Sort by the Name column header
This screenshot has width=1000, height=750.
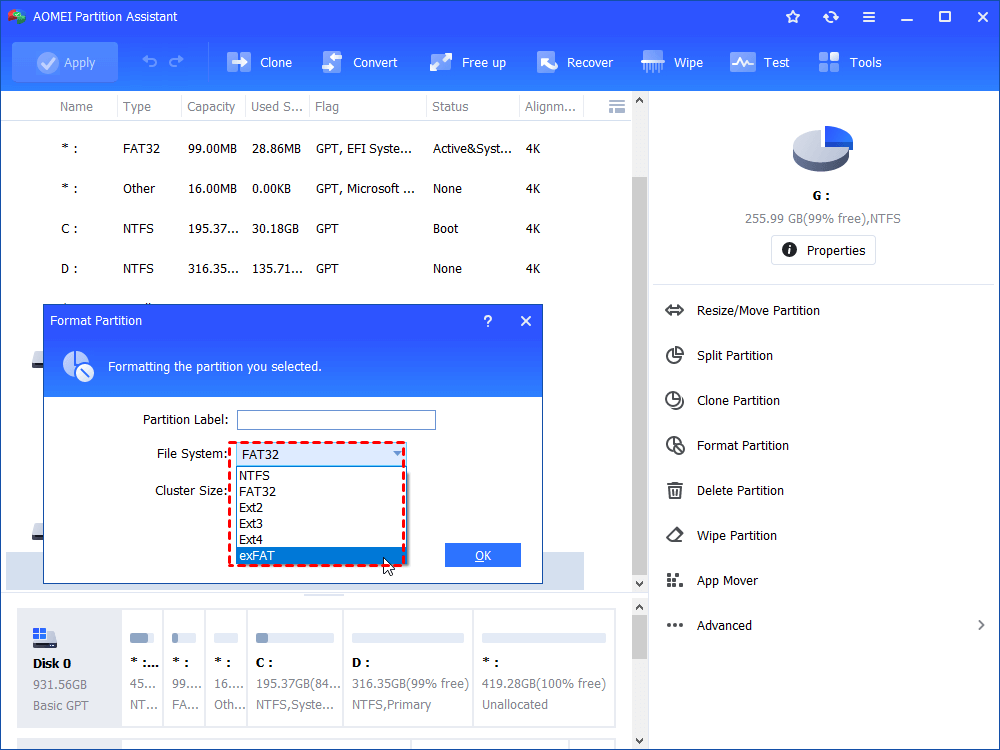(x=76, y=107)
